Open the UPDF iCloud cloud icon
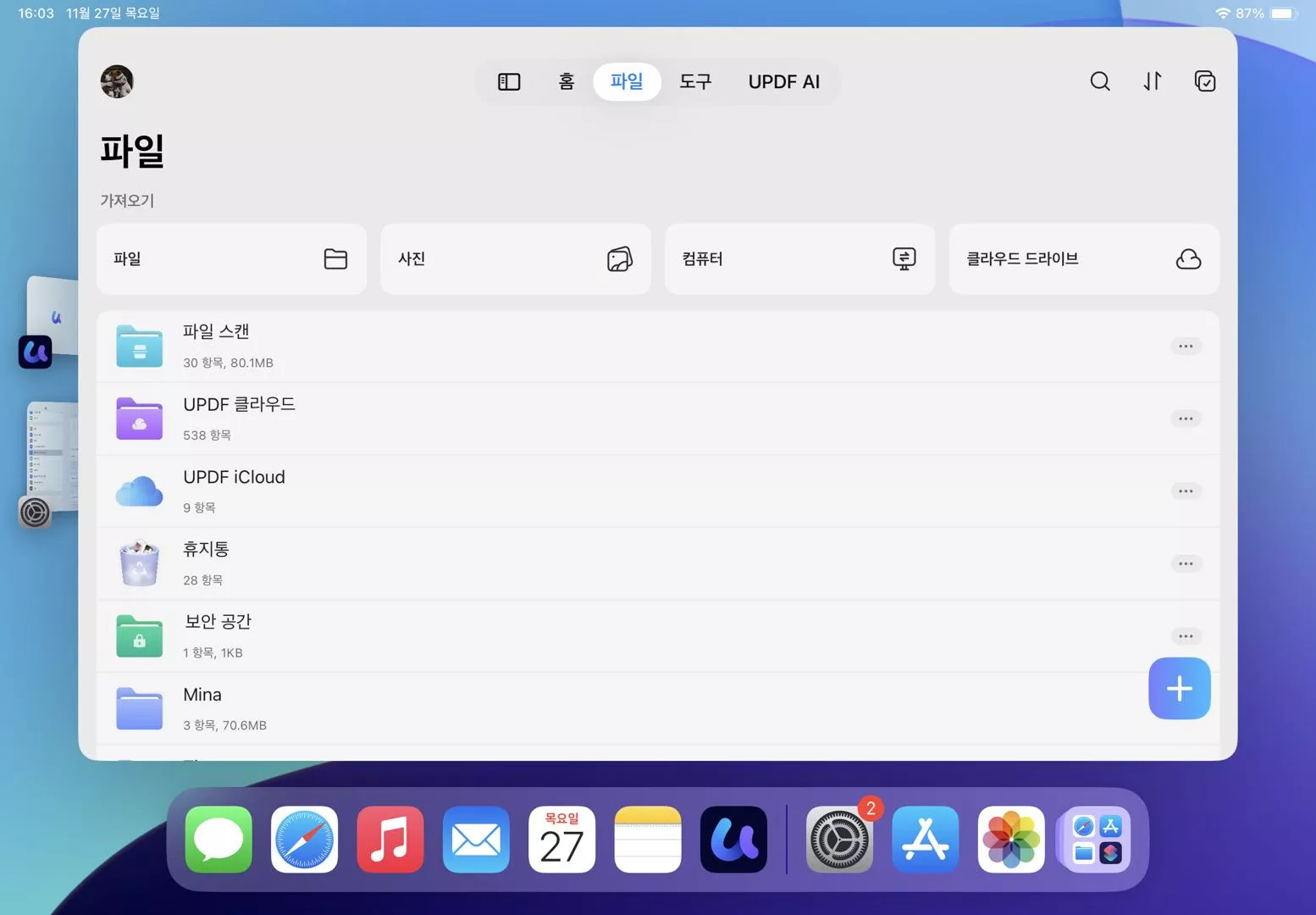This screenshot has width=1316, height=915. coord(140,491)
